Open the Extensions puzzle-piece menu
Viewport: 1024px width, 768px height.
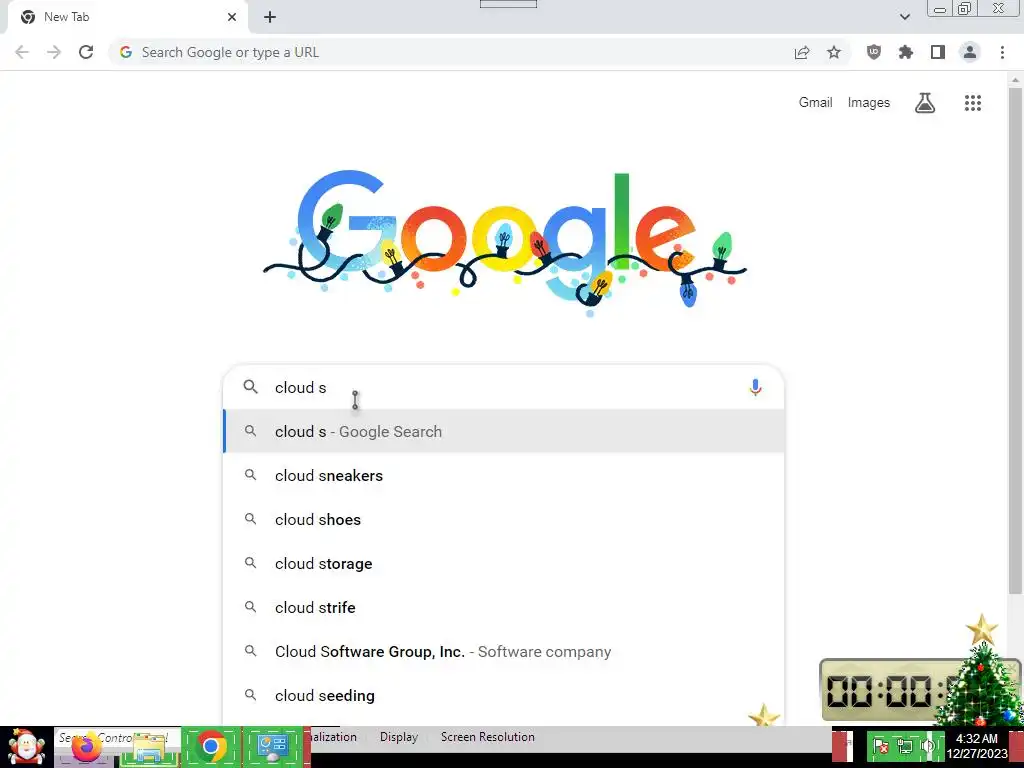(906, 52)
